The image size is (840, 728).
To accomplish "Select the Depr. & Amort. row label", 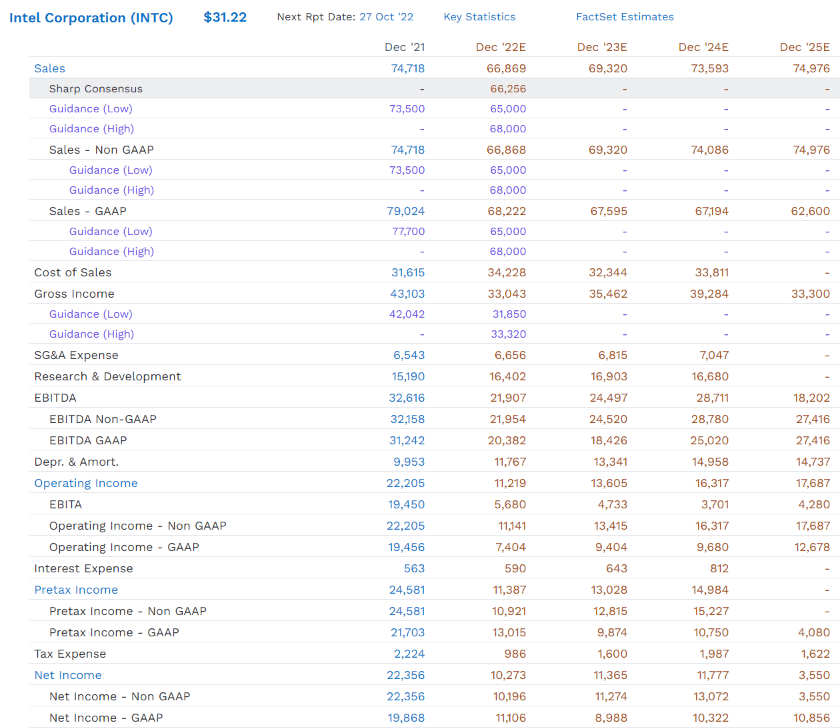I will click(77, 462).
